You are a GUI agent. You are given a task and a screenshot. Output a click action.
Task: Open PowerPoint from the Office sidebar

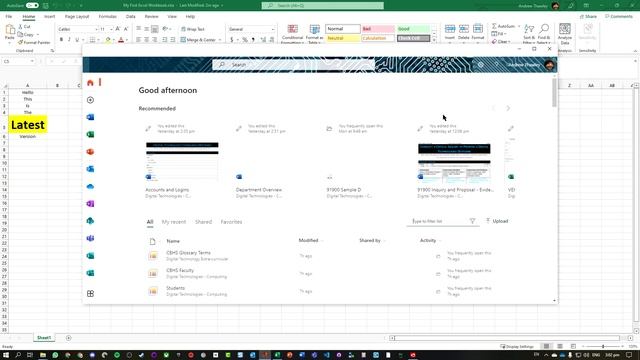point(90,152)
